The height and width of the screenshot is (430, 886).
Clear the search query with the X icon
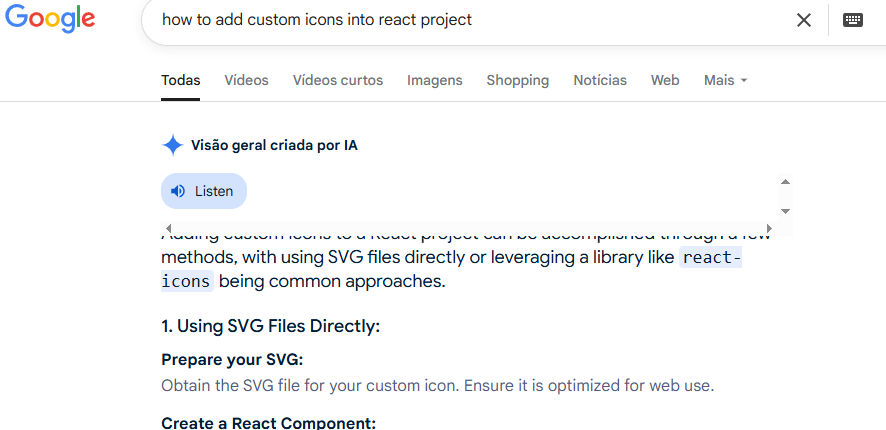[804, 20]
